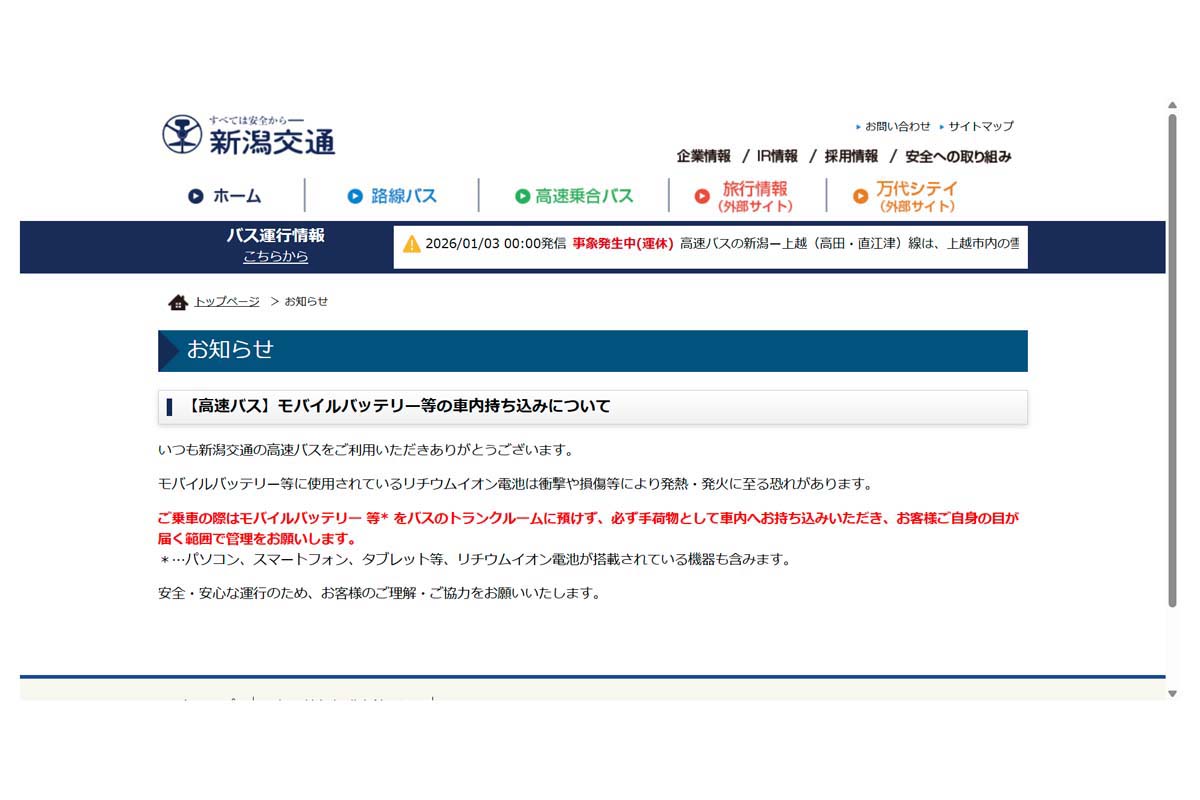Viewport: 1200px width, 800px height.
Task: Click the green circle icon beside 高速乗合バス
Action: click(x=521, y=196)
